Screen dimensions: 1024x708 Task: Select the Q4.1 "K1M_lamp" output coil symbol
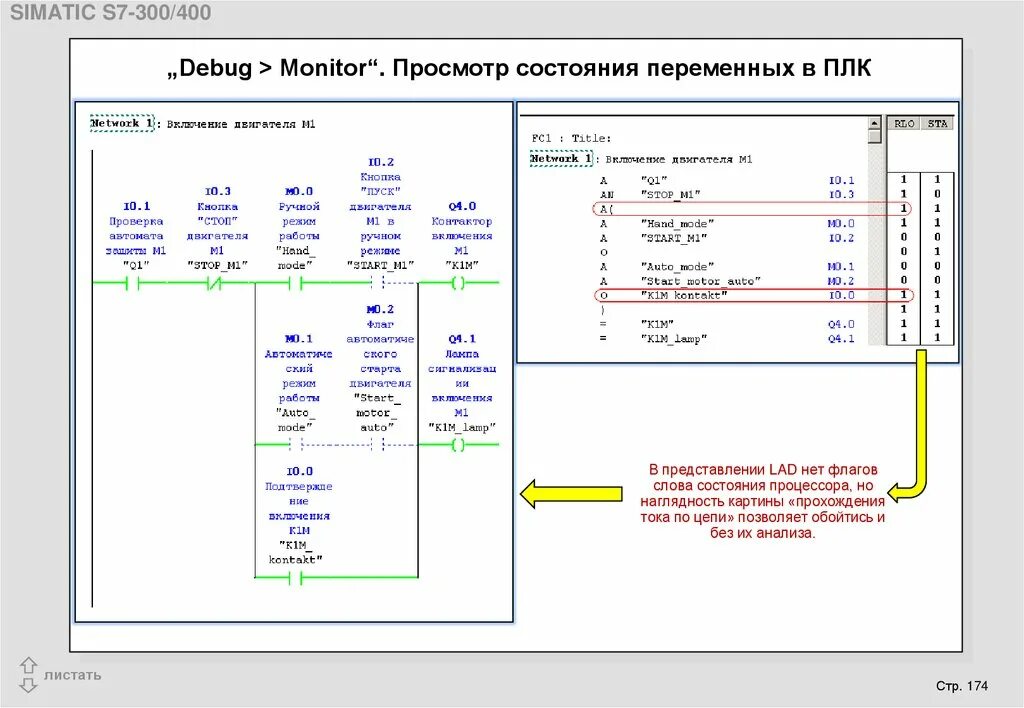point(458,445)
